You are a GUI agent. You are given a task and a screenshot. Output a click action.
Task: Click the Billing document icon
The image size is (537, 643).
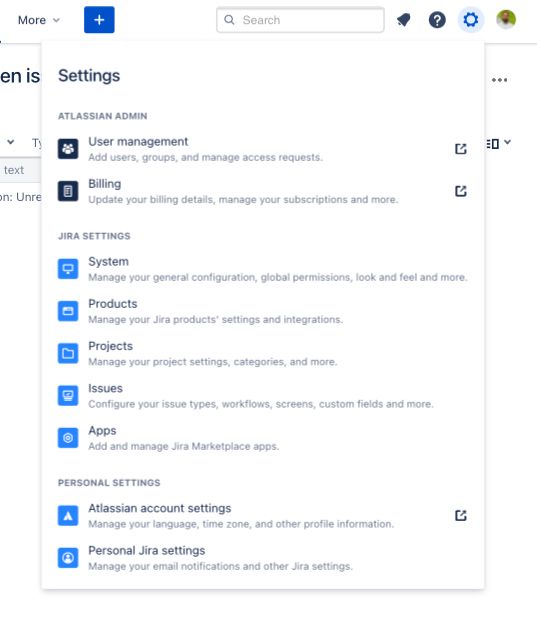tap(68, 191)
